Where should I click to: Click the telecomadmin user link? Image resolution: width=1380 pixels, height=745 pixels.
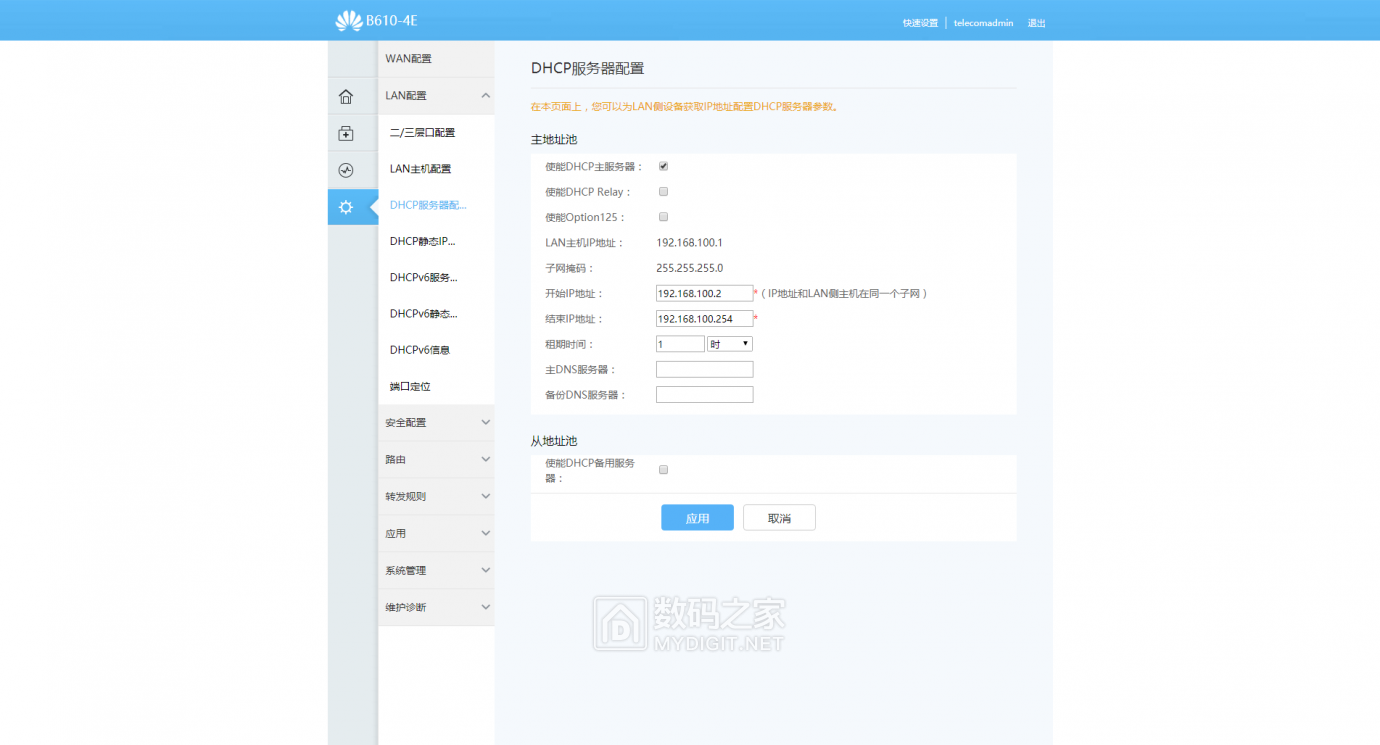click(983, 23)
